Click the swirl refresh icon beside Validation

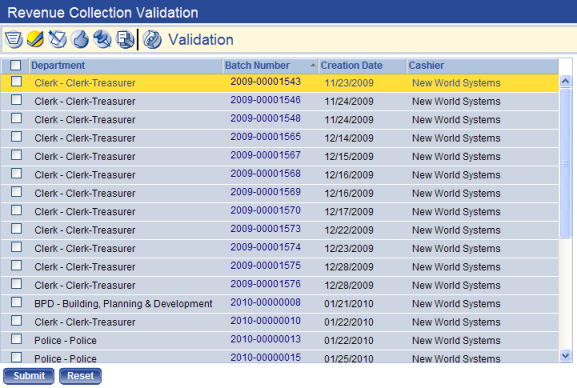[x=152, y=39]
